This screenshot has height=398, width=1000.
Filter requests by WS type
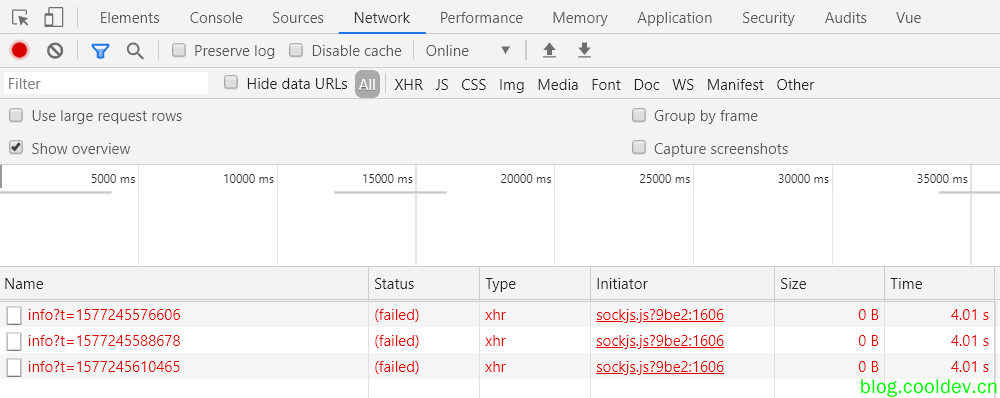coord(683,84)
